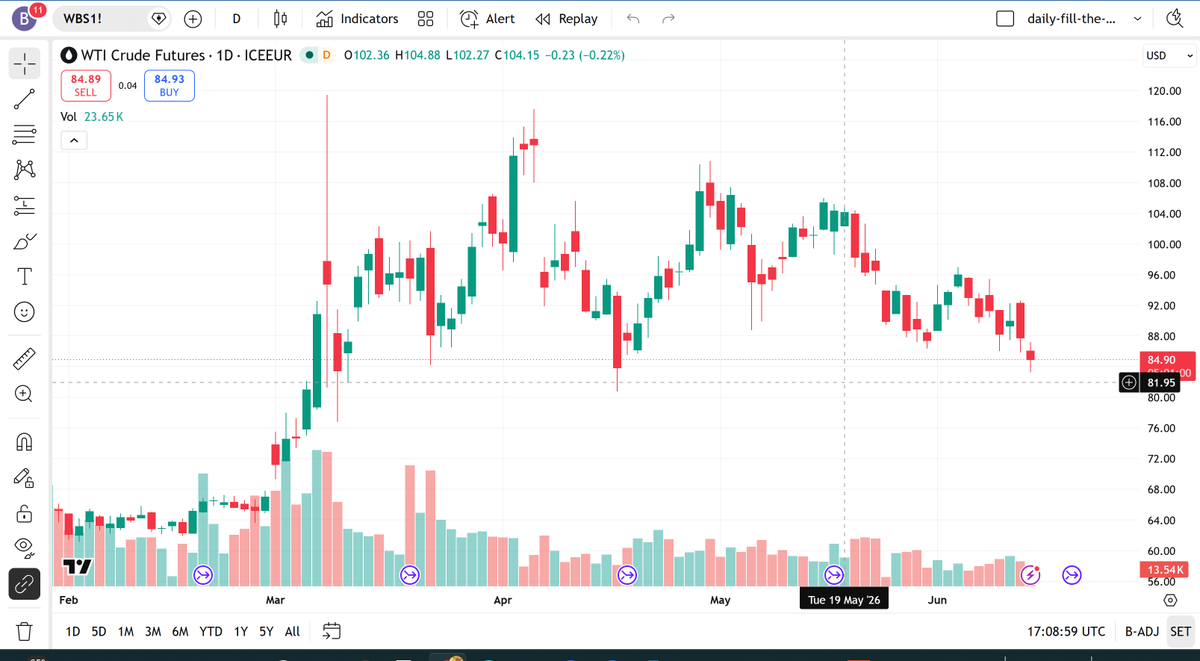The width and height of the screenshot is (1200, 661).
Task: Create a new Alert
Action: click(x=487, y=18)
